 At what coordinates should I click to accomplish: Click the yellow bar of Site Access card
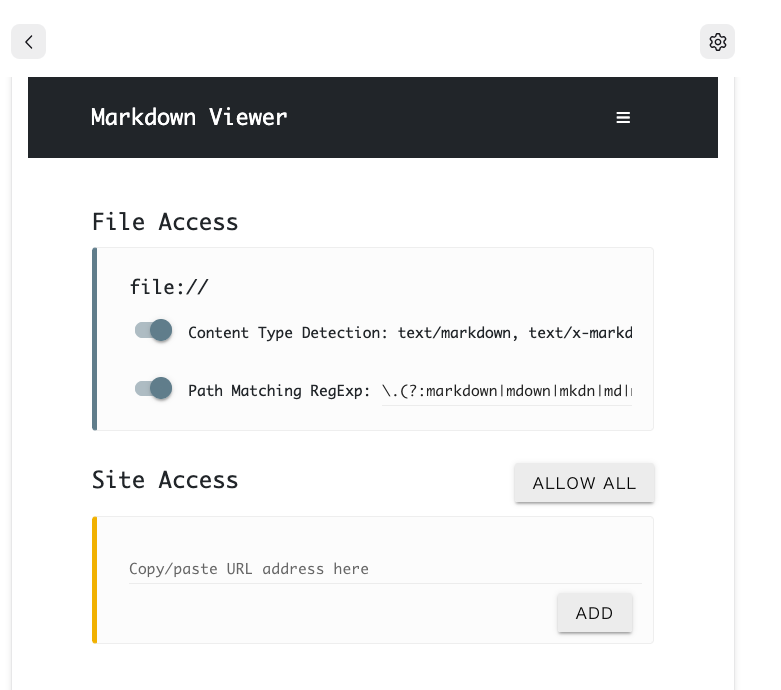pos(95,580)
